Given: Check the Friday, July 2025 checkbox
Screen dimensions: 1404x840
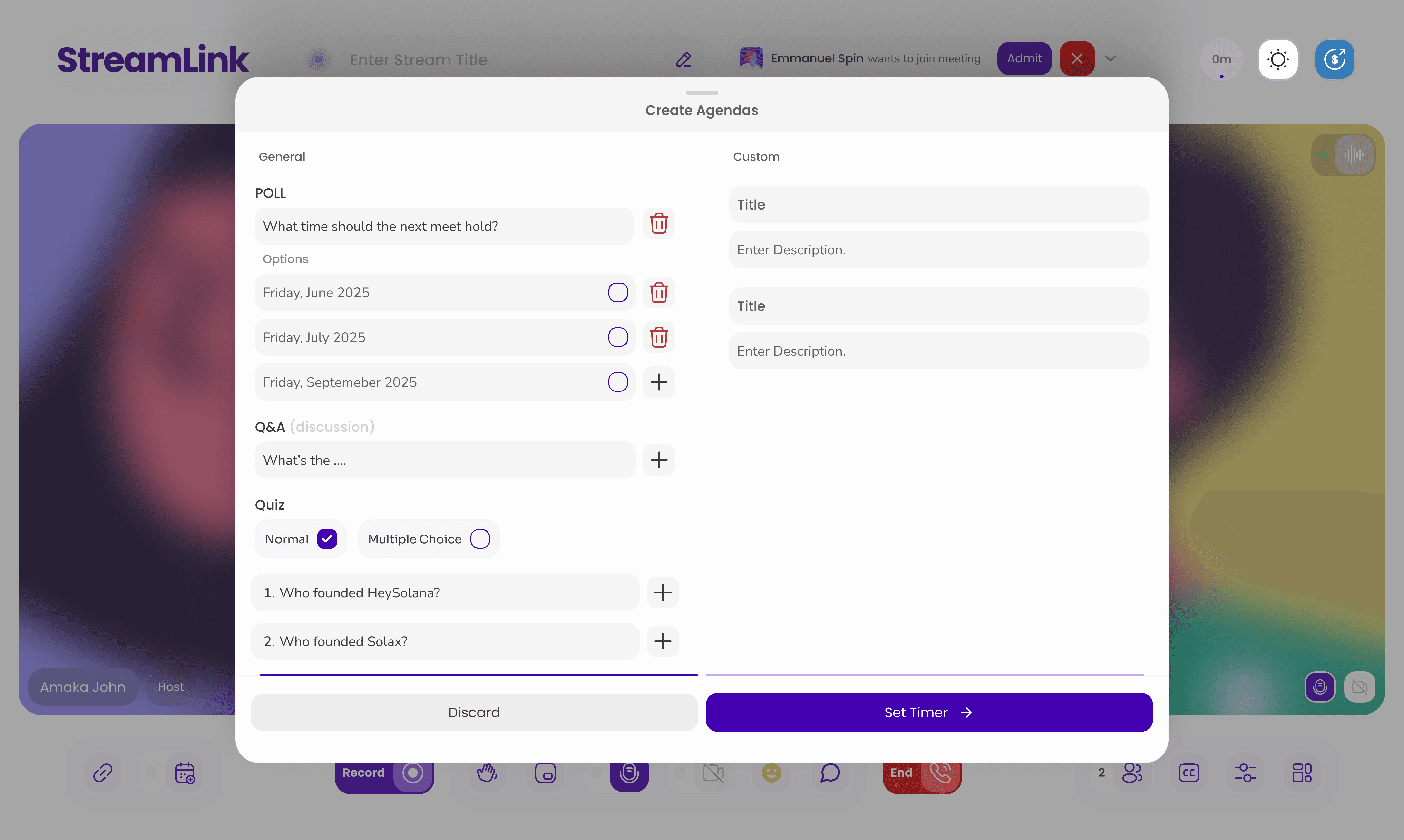Looking at the screenshot, I should click(617, 337).
